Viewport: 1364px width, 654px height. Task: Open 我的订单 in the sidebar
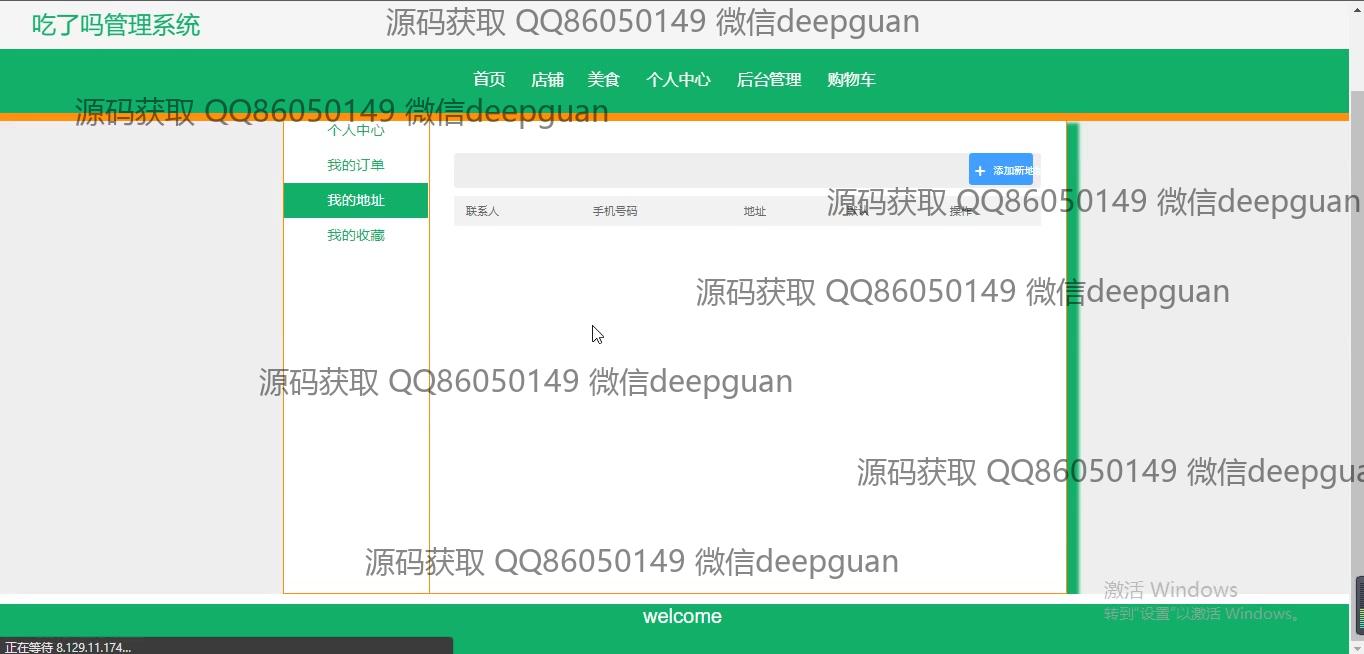pyautogui.click(x=356, y=165)
